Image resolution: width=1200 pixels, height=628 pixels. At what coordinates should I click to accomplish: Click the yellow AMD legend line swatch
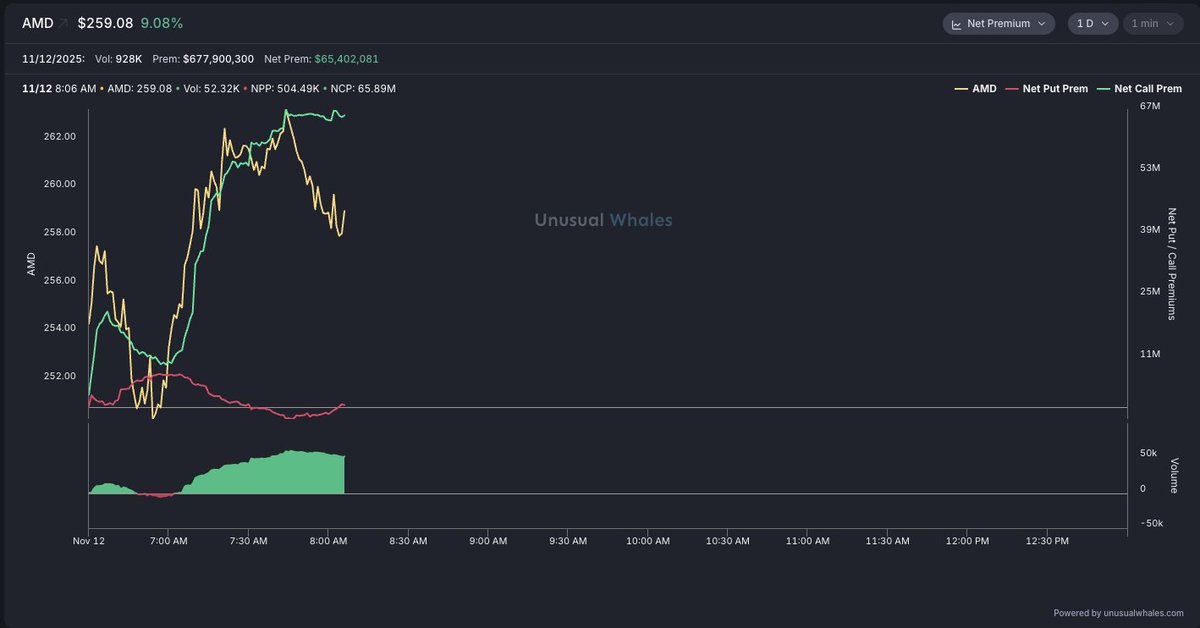coord(961,89)
